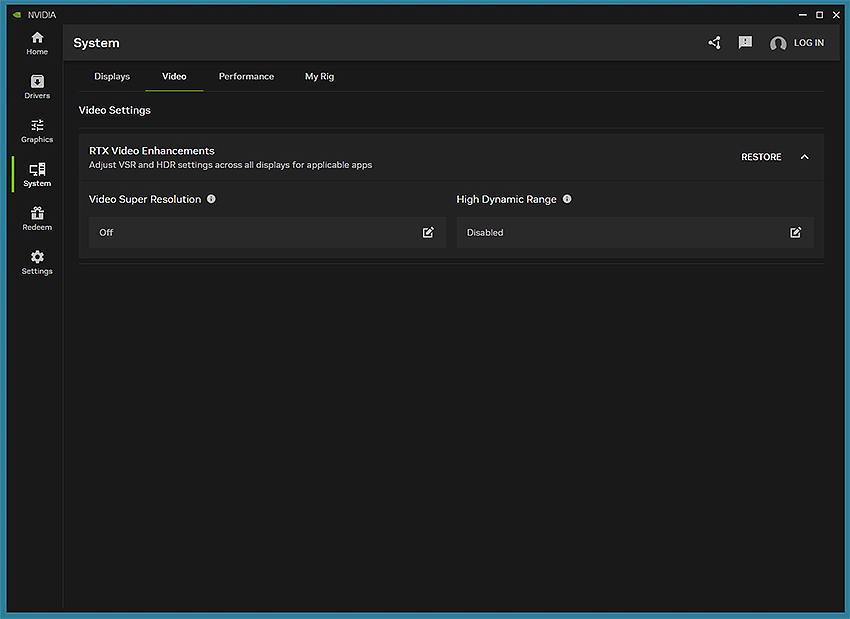Click the LOG IN button

(x=808, y=43)
